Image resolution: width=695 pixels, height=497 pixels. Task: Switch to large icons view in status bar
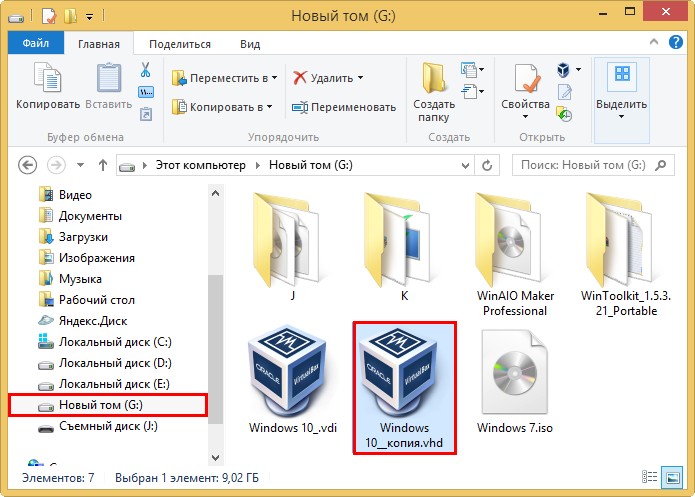[672, 477]
